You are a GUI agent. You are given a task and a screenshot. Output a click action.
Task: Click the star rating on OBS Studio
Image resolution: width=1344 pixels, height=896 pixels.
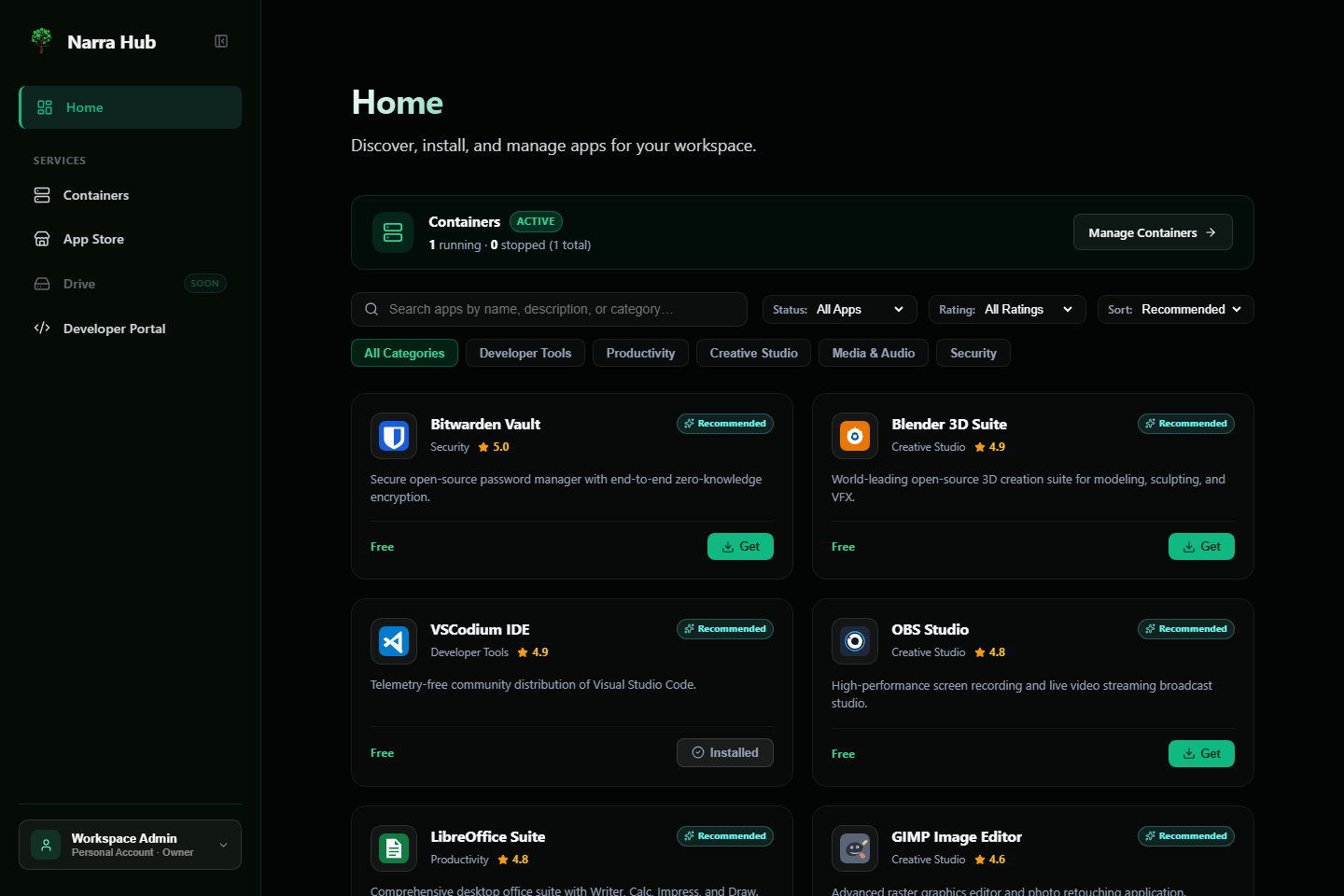(x=990, y=652)
